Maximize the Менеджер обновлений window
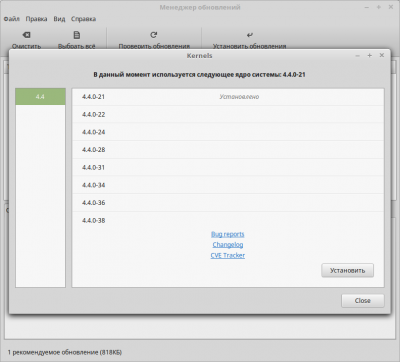400x362 pixels. tap(379, 7)
